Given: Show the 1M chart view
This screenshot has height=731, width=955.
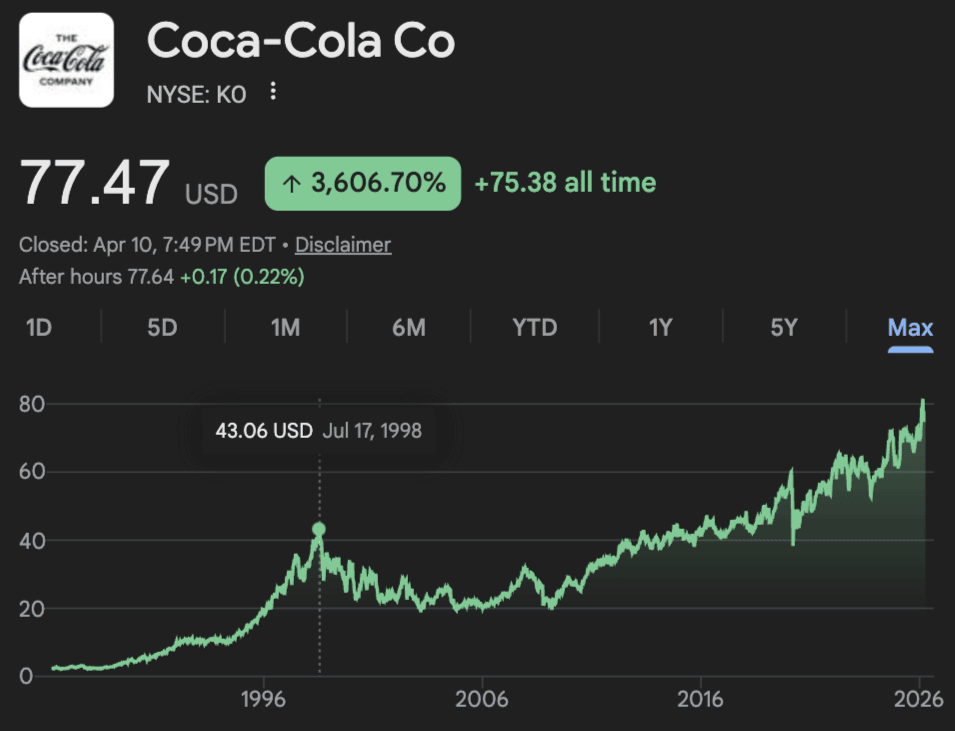Looking at the screenshot, I should (286, 328).
